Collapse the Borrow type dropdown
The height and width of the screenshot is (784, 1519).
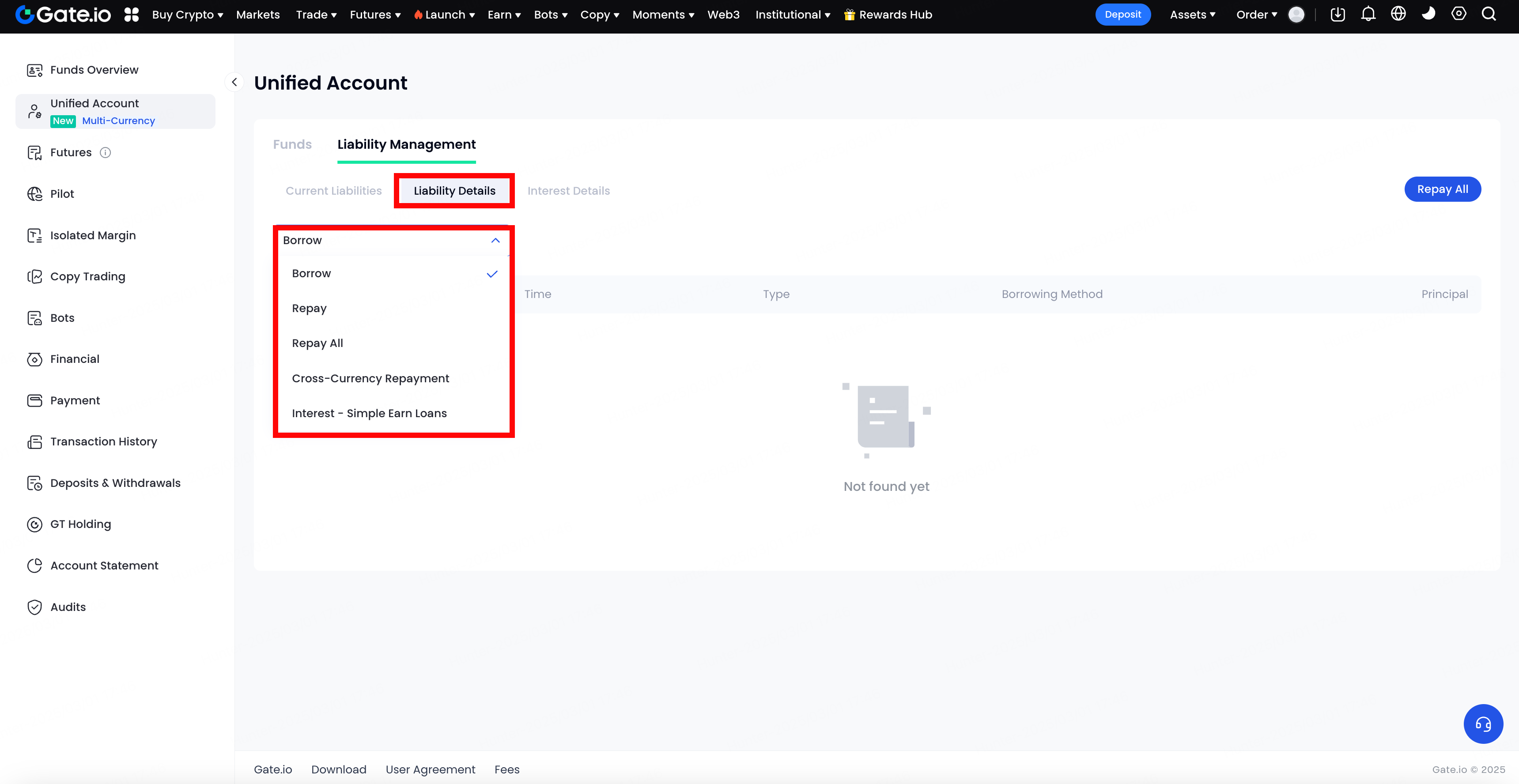(495, 241)
